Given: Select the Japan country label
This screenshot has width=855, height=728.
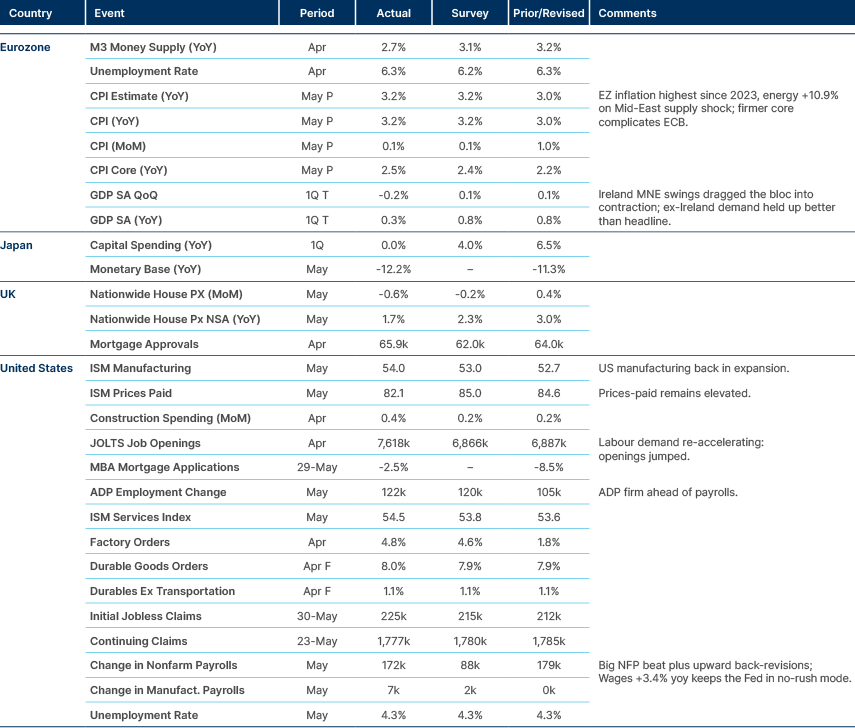Looking at the screenshot, I should pos(16,245).
